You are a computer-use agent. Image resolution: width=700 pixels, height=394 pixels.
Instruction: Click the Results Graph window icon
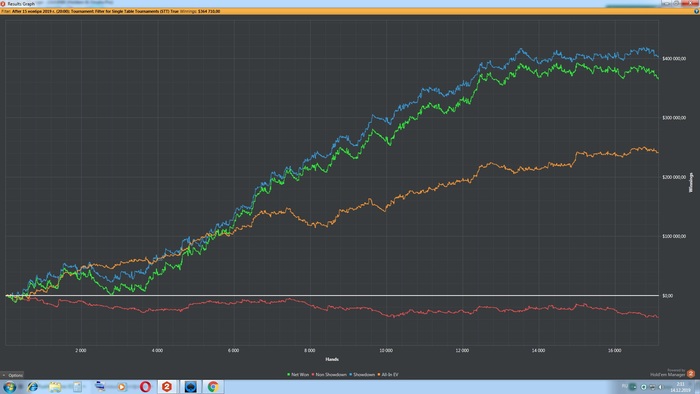pos(3,4)
